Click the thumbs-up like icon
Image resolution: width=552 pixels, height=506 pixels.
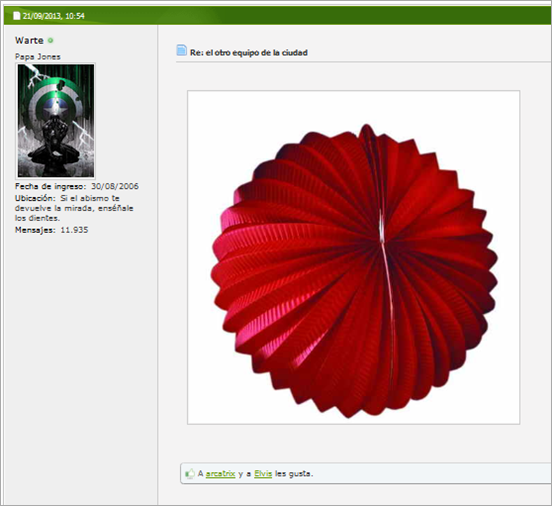tap(190, 473)
